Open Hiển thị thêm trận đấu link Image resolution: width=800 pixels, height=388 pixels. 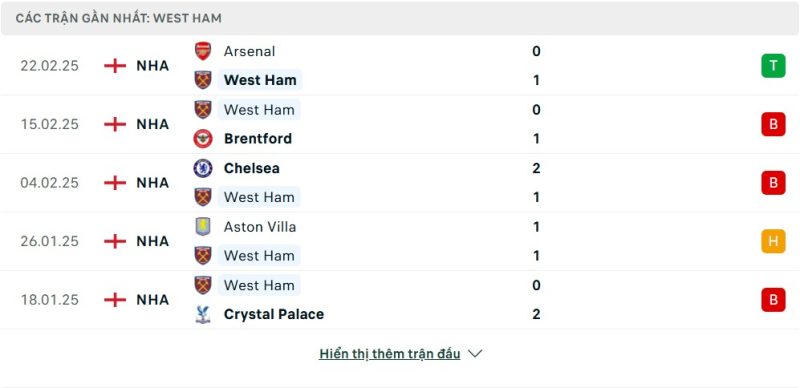[x=389, y=354]
